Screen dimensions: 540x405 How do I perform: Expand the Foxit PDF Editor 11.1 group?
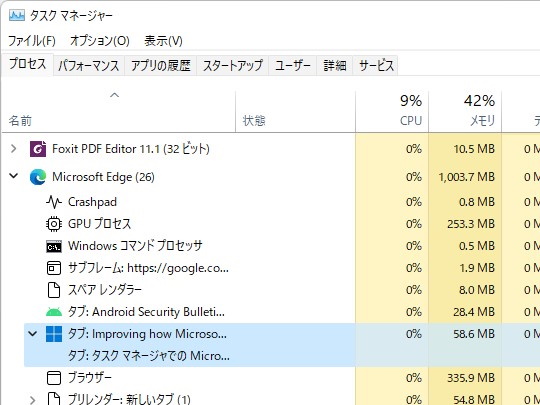[14, 149]
